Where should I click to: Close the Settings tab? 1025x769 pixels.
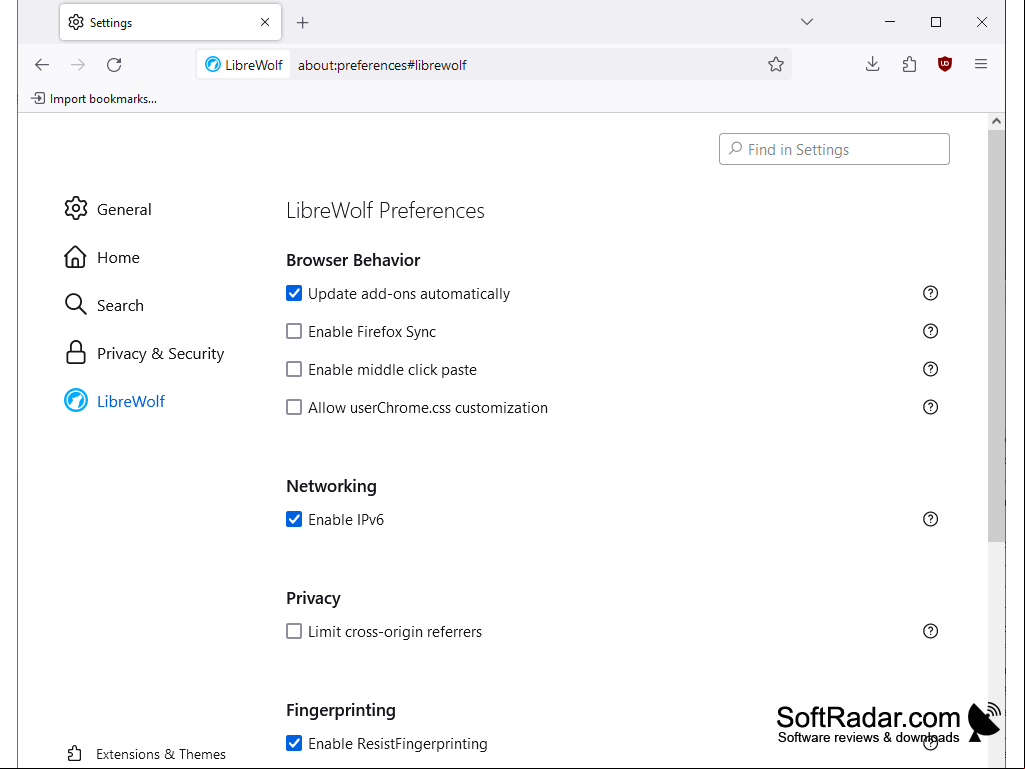[x=265, y=22]
